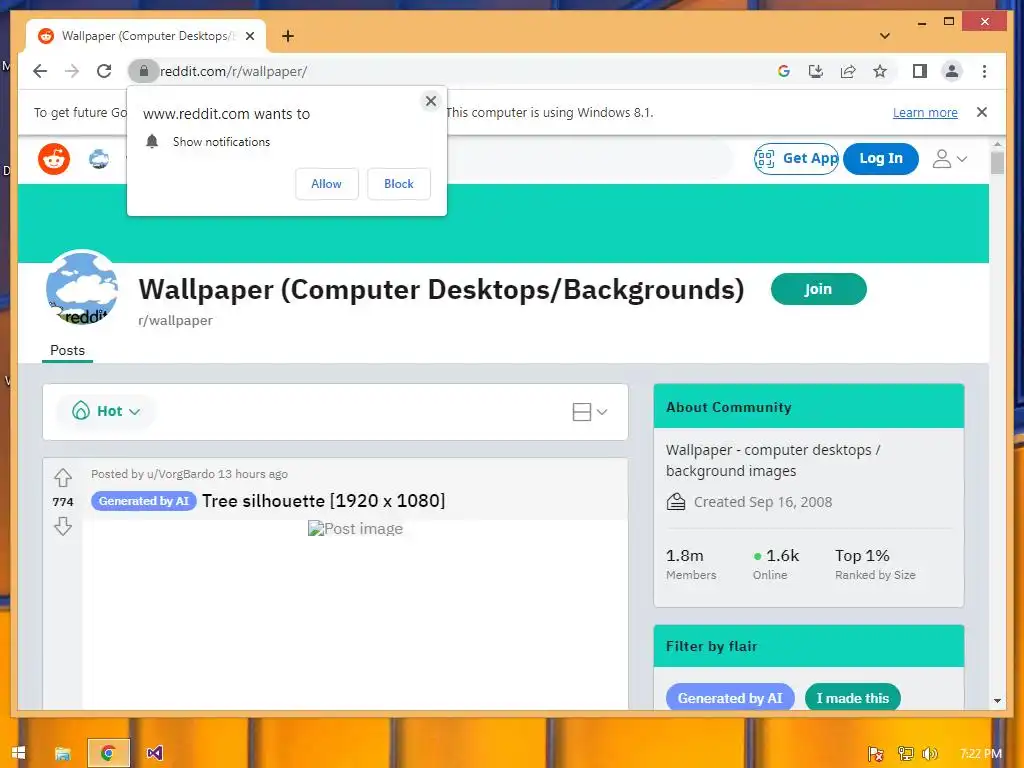The image size is (1024, 768).
Task: Open the Chrome side panel
Action: click(x=920, y=71)
